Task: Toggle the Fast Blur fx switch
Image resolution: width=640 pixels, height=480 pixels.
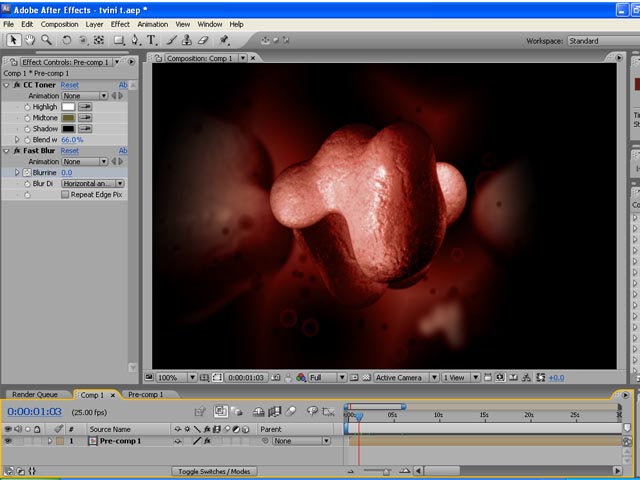Action: (x=17, y=151)
